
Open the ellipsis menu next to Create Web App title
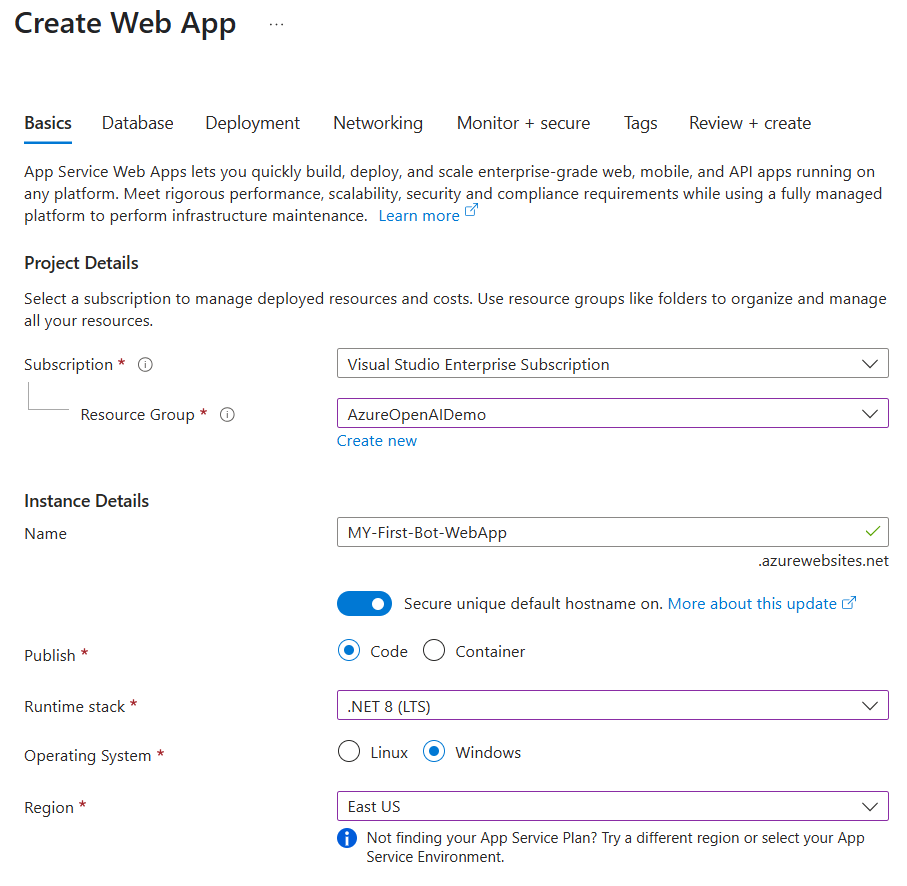[x=276, y=23]
